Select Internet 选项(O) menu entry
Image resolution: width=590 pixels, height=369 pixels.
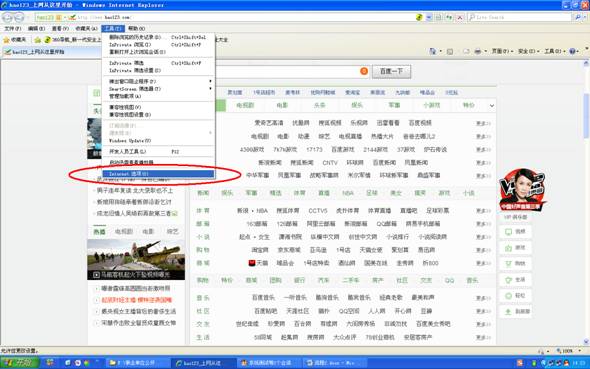[158, 174]
